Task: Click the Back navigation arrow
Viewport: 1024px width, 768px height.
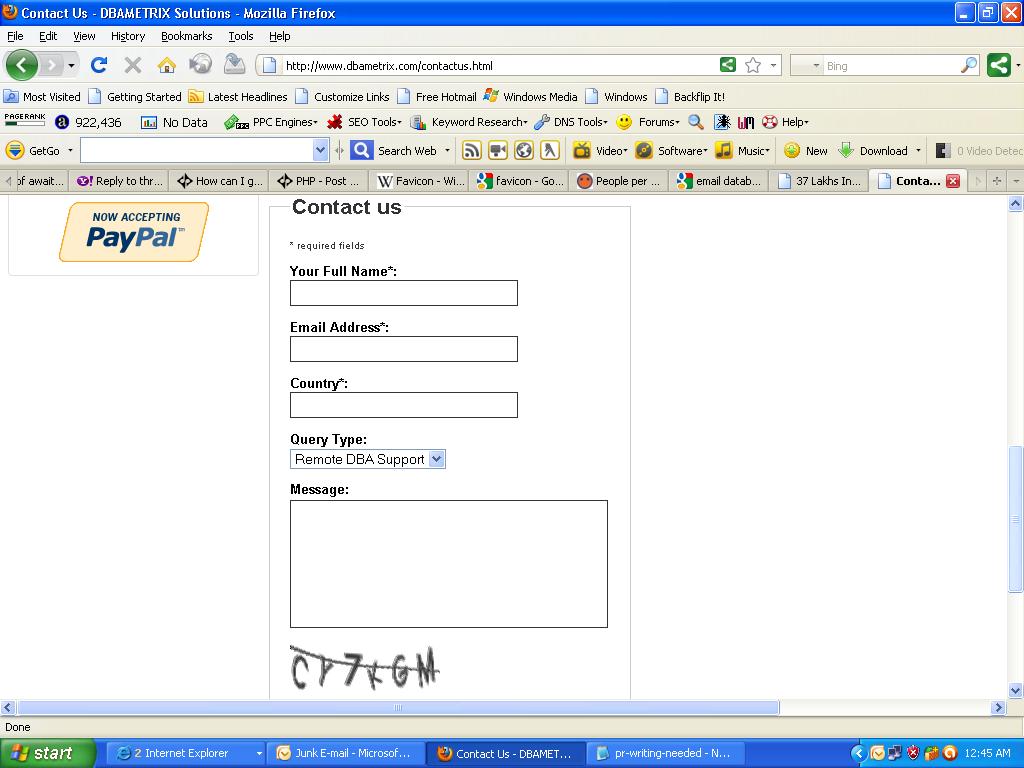Action: tap(22, 65)
